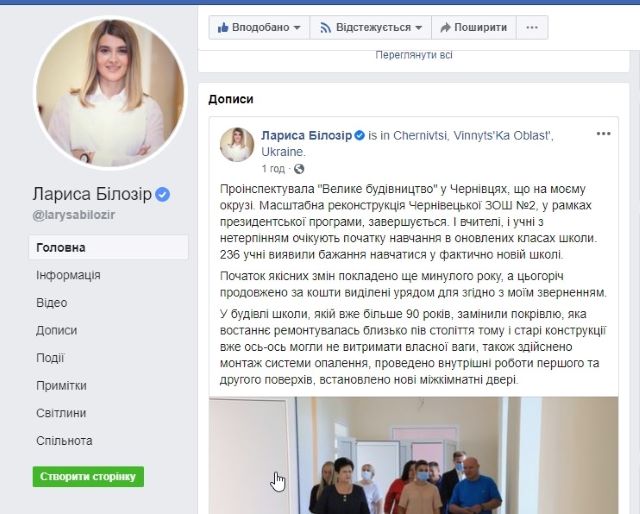Open the Події section in sidebar
The height and width of the screenshot is (514, 640).
point(50,358)
